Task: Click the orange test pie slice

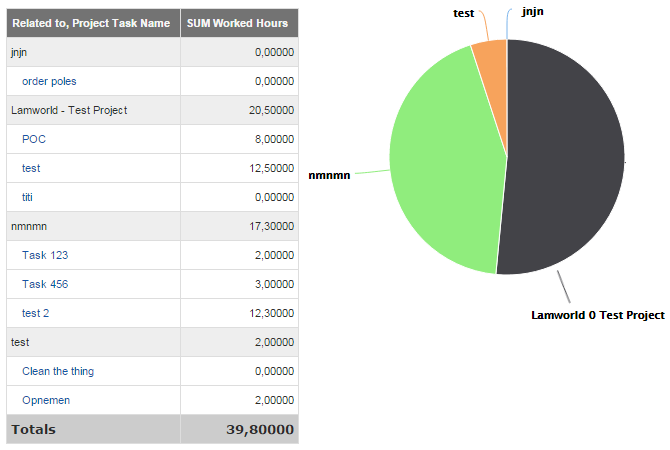Action: coord(491,58)
